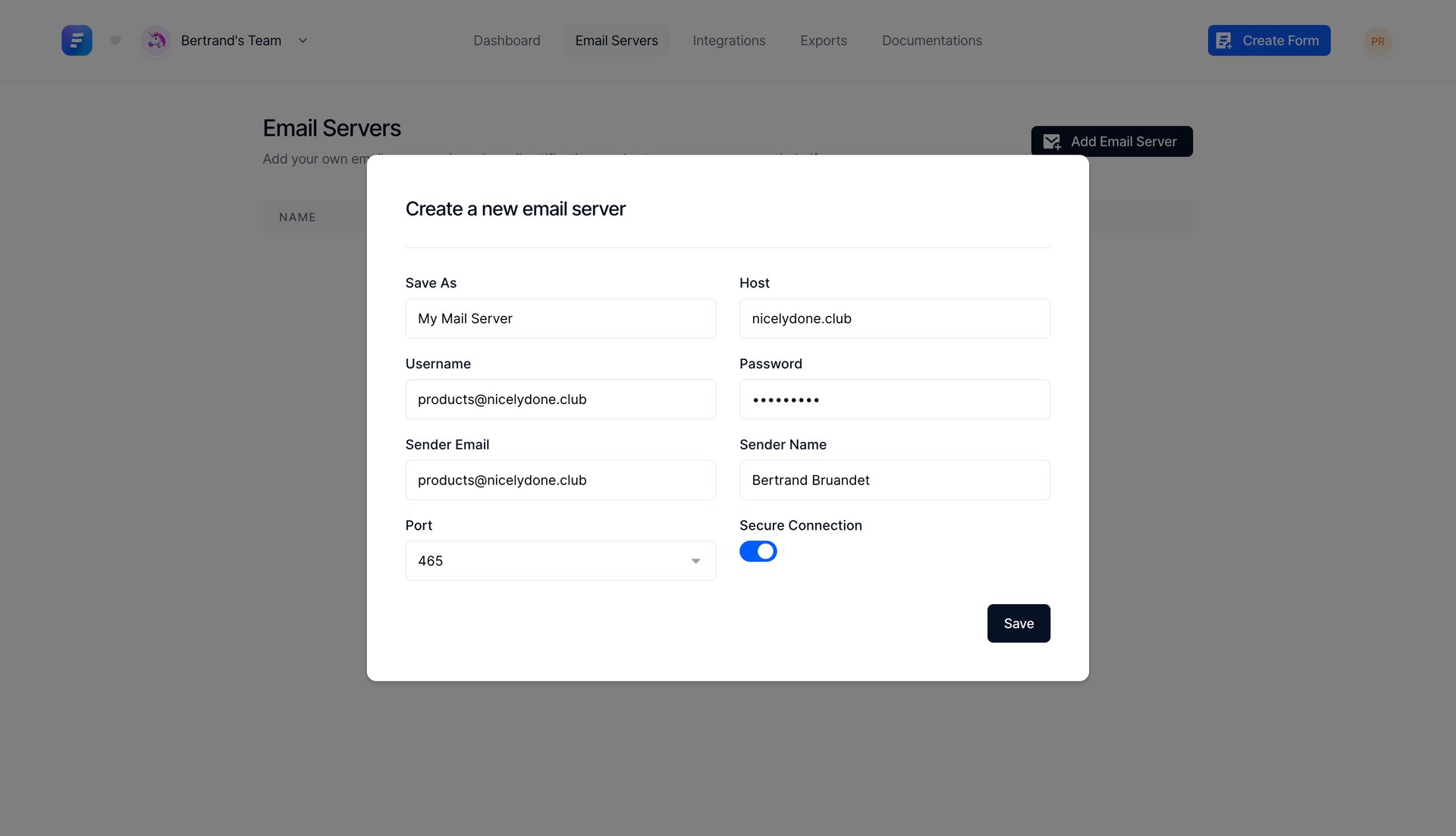1456x836 pixels.
Task: Click Save to create the email server
Action: (x=1018, y=623)
